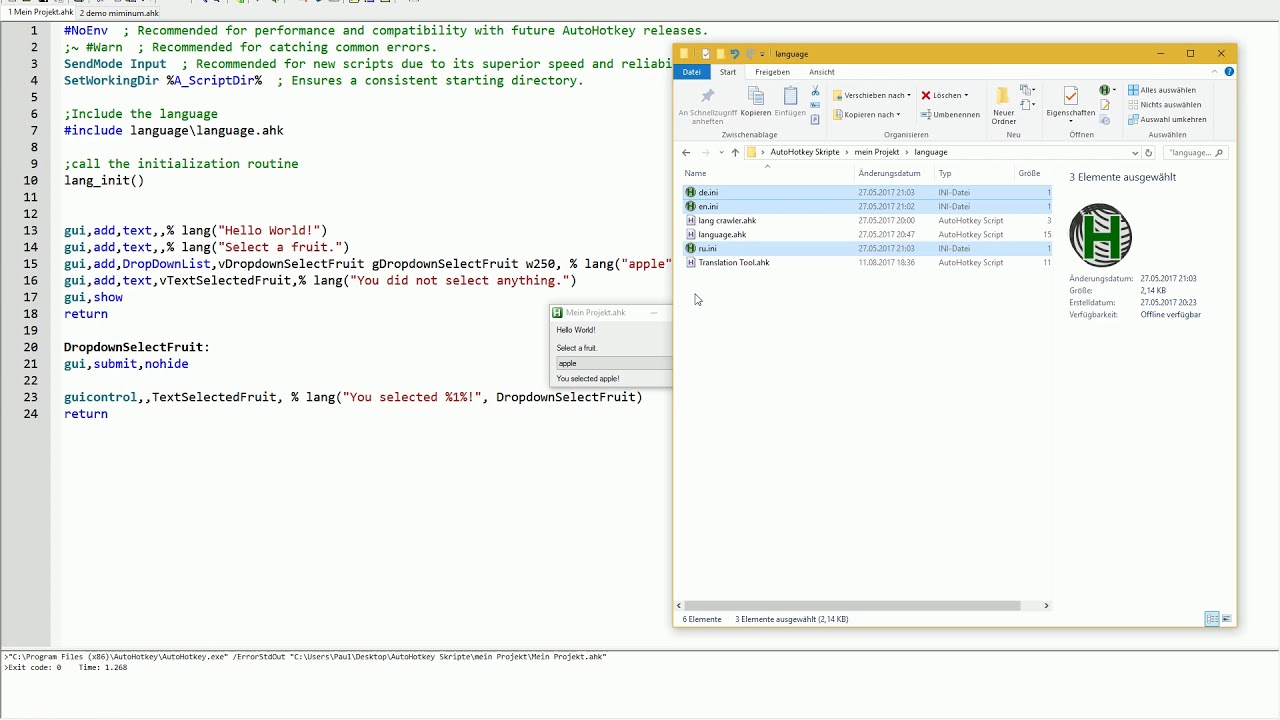Open Eigenschaften properties icon
The image size is (1280, 720).
coord(1070,103)
